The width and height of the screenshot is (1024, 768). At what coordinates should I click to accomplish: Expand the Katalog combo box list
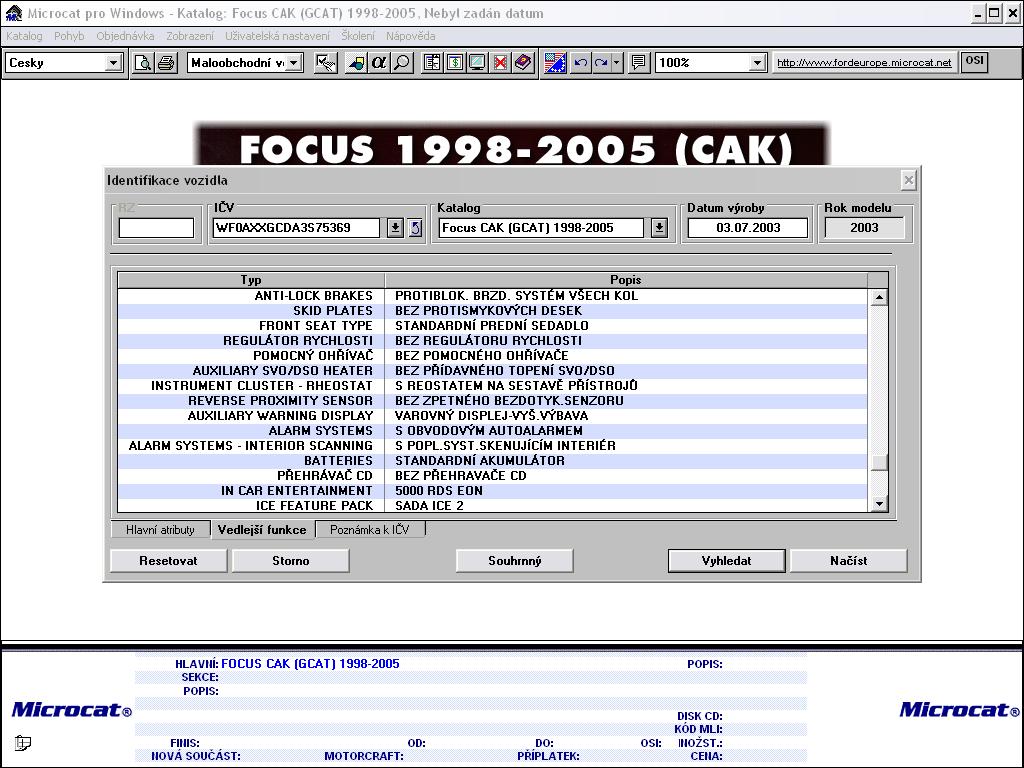point(659,228)
